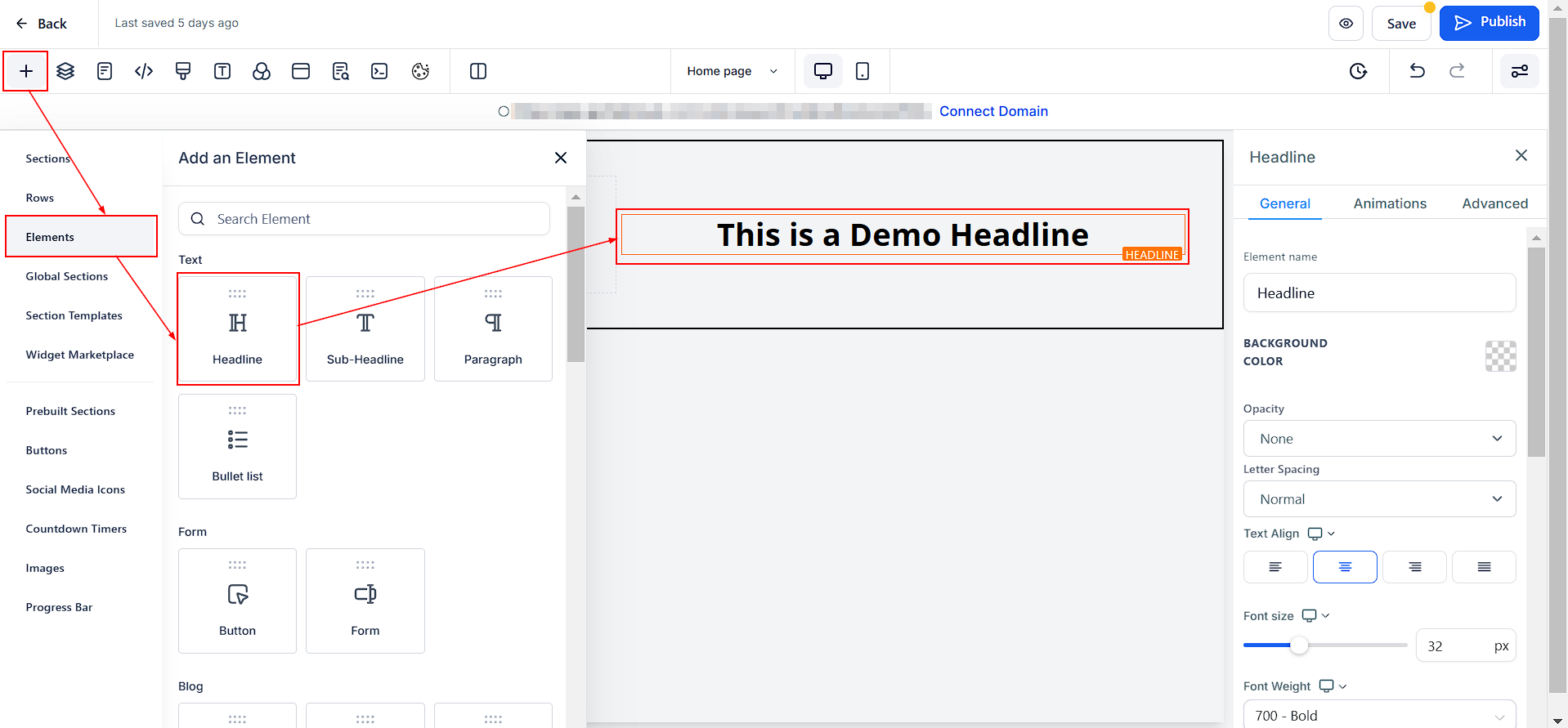Switch to mobile view
Screen dimensions: 1568x728
[862, 71]
